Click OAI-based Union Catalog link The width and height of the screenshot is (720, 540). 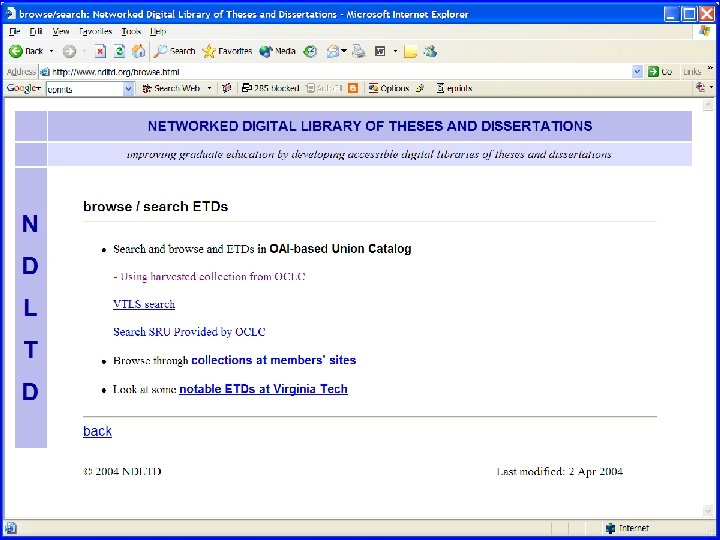click(340, 248)
